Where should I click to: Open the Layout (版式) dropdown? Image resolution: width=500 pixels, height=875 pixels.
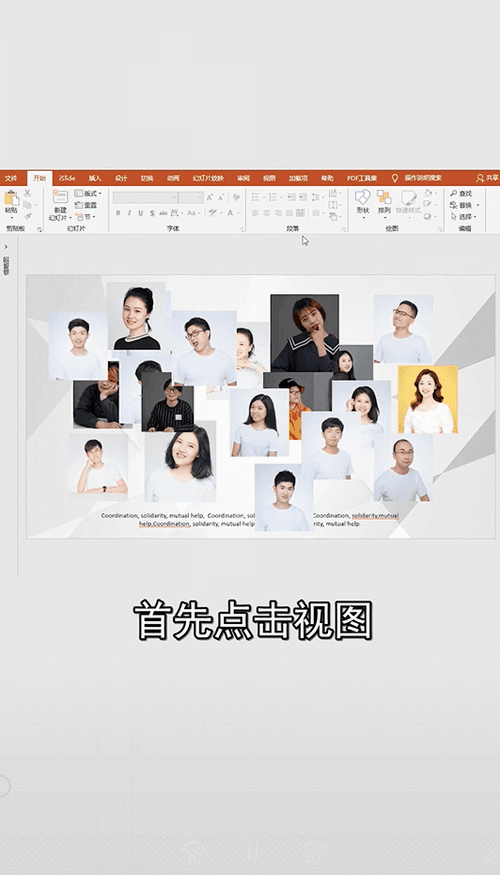[x=88, y=193]
